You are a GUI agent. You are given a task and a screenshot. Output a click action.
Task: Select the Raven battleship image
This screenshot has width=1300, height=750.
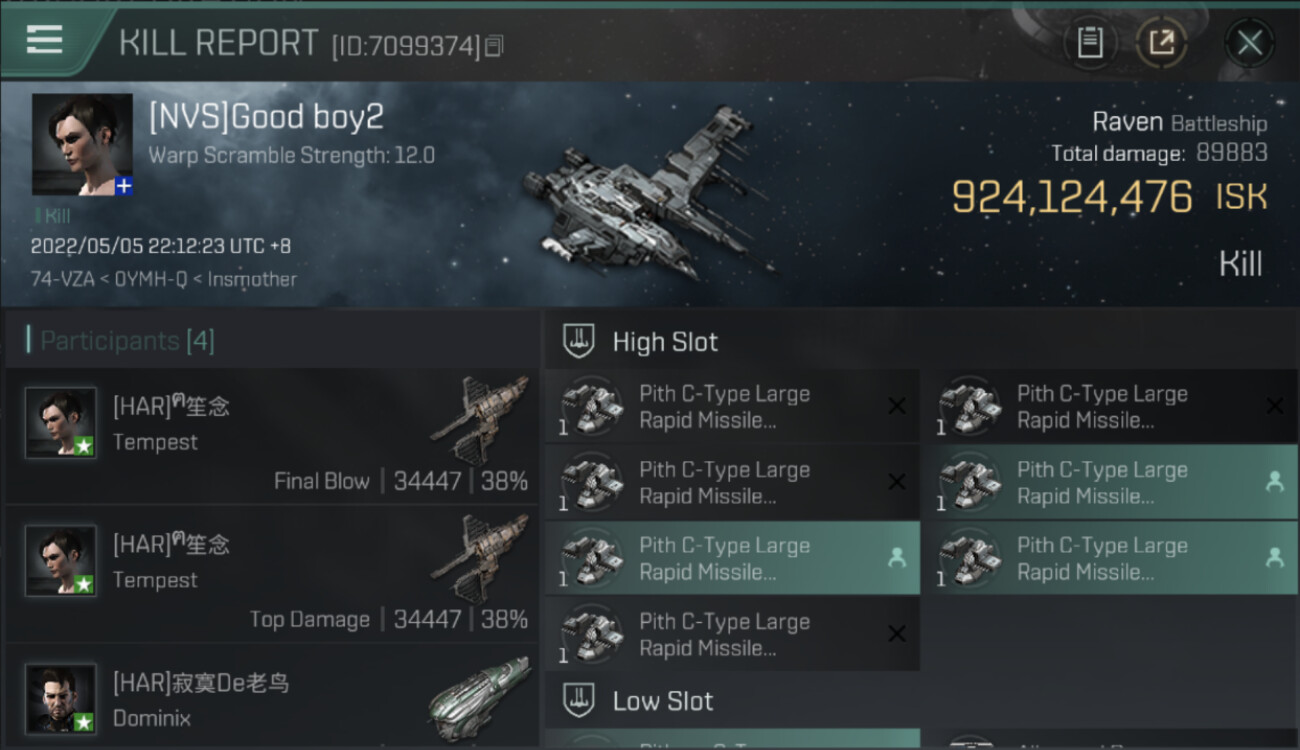coord(645,195)
